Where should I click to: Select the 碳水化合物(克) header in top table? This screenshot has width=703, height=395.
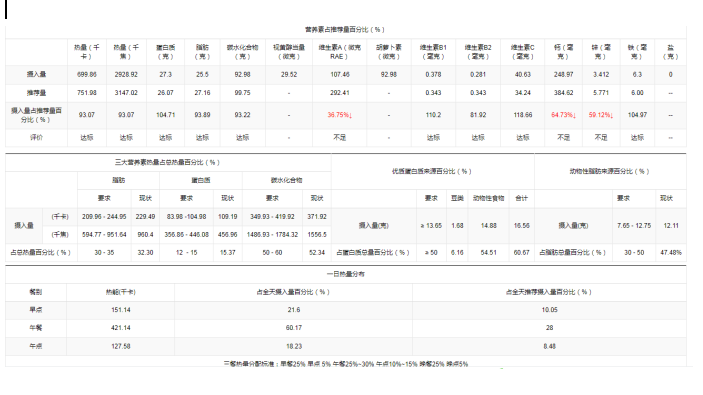click(x=242, y=52)
